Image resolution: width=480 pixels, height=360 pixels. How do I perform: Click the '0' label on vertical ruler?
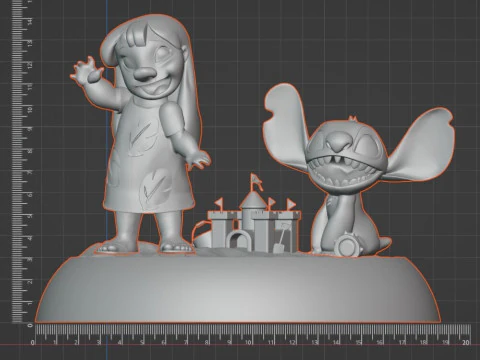pyautogui.click(x=30, y=325)
